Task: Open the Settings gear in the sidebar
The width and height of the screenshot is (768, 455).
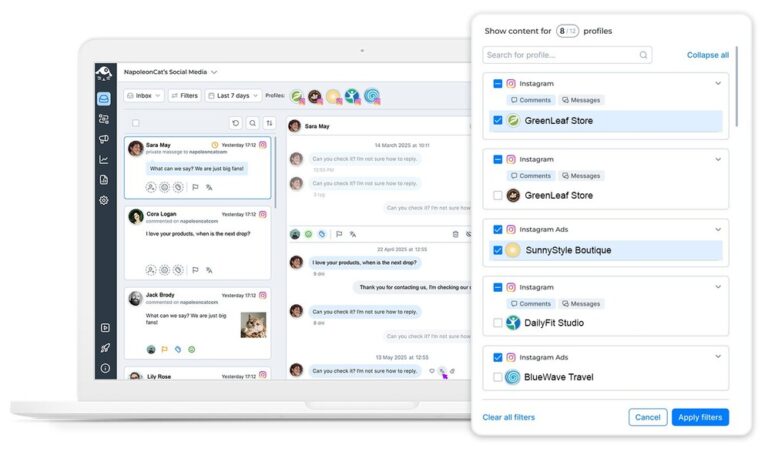Action: click(x=104, y=200)
